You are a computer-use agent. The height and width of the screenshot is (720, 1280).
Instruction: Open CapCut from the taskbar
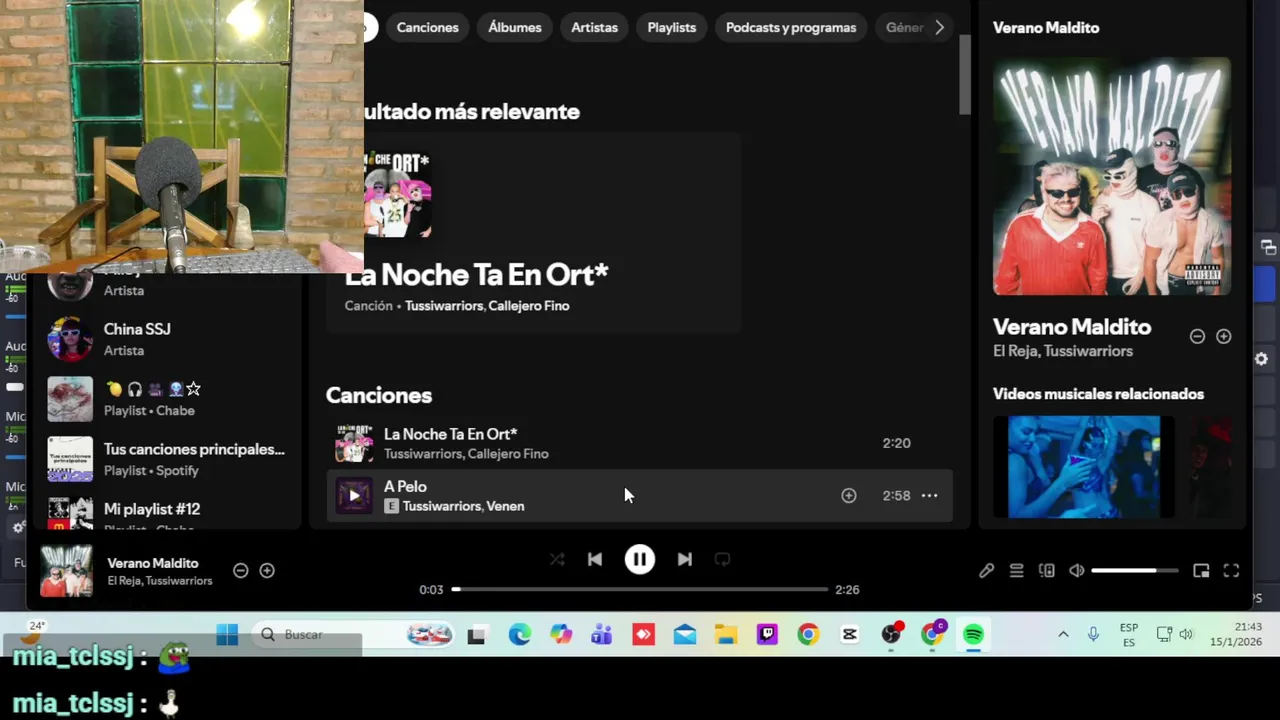[849, 634]
